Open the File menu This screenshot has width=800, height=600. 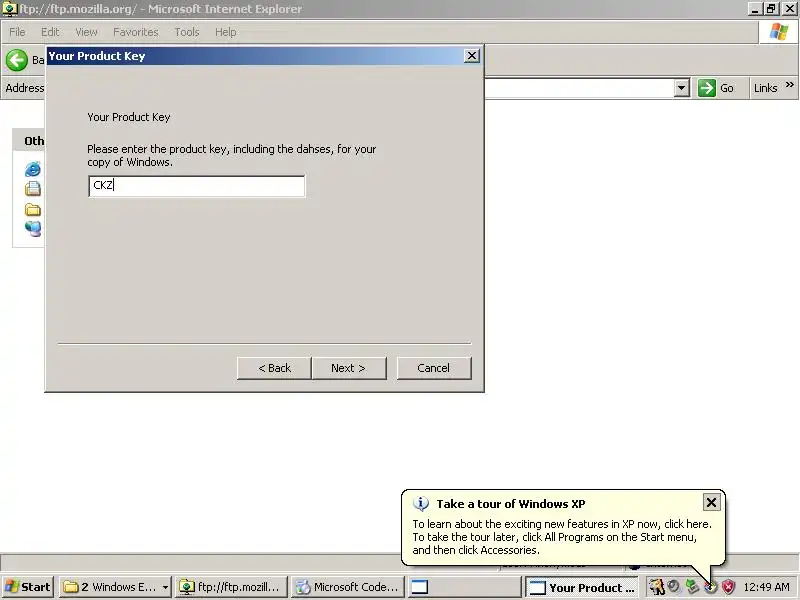point(17,32)
